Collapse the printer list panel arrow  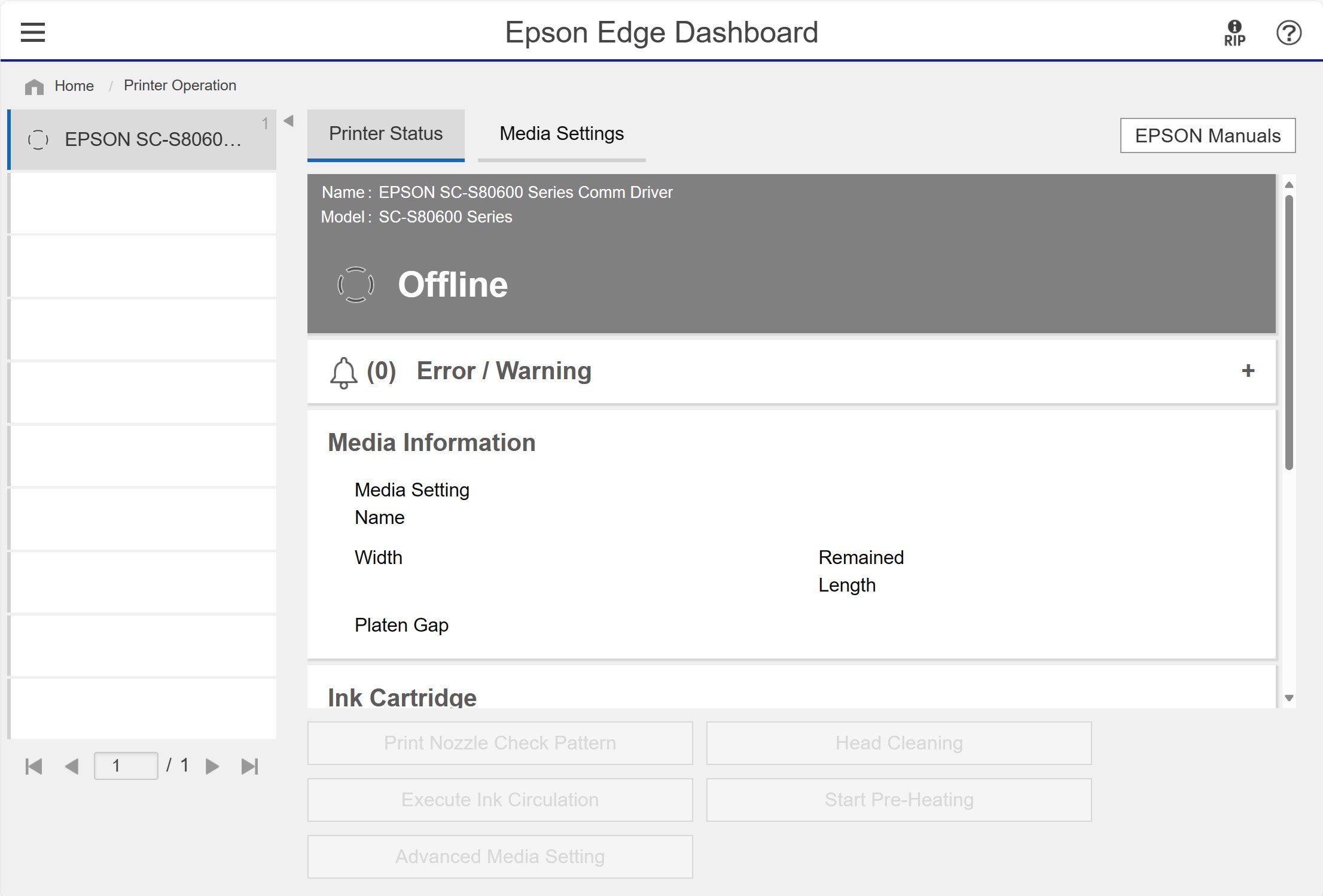point(288,121)
